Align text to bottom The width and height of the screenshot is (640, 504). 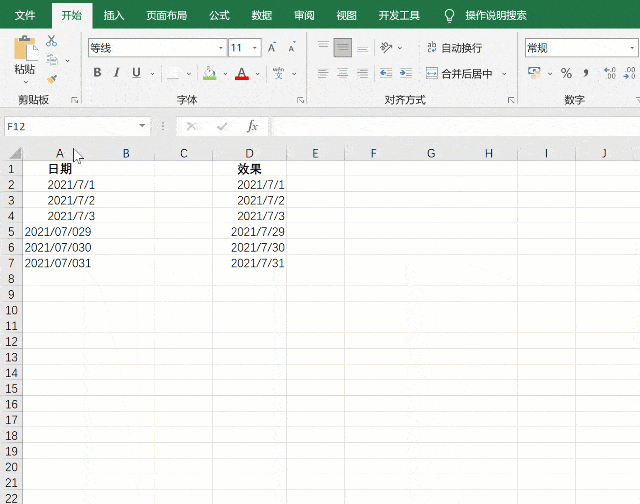tap(362, 47)
